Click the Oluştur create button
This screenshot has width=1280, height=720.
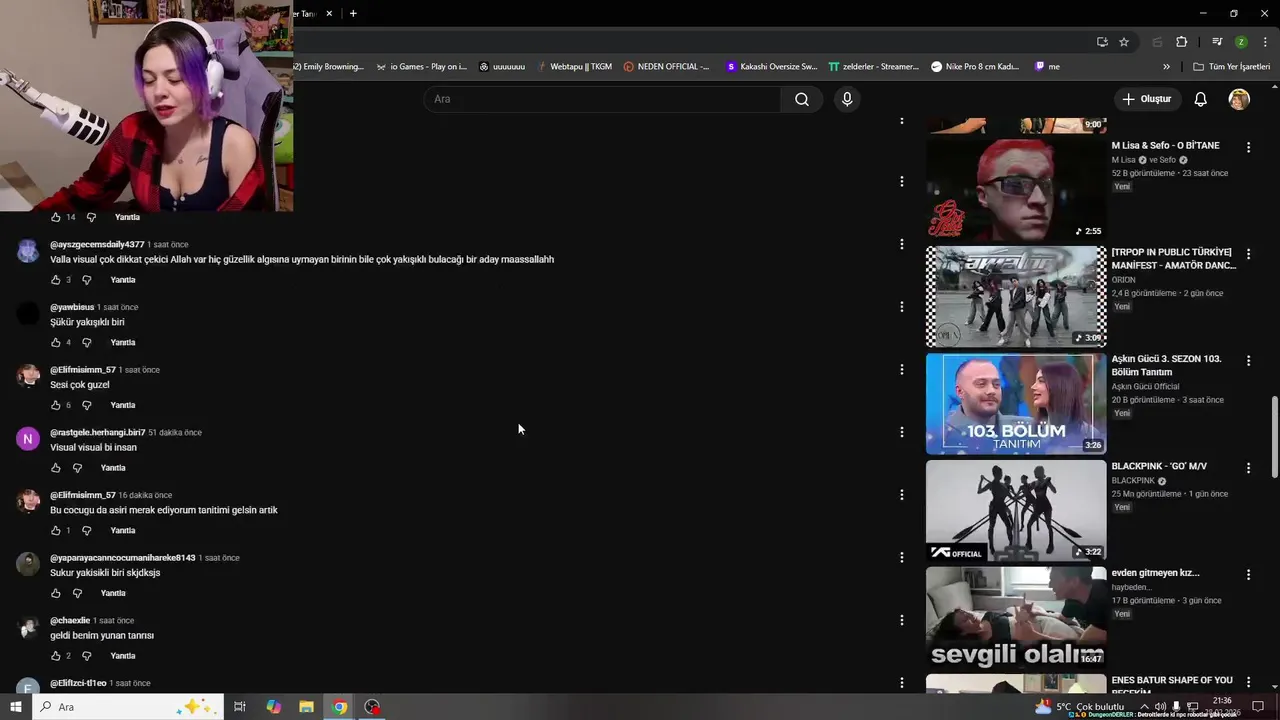point(1146,99)
